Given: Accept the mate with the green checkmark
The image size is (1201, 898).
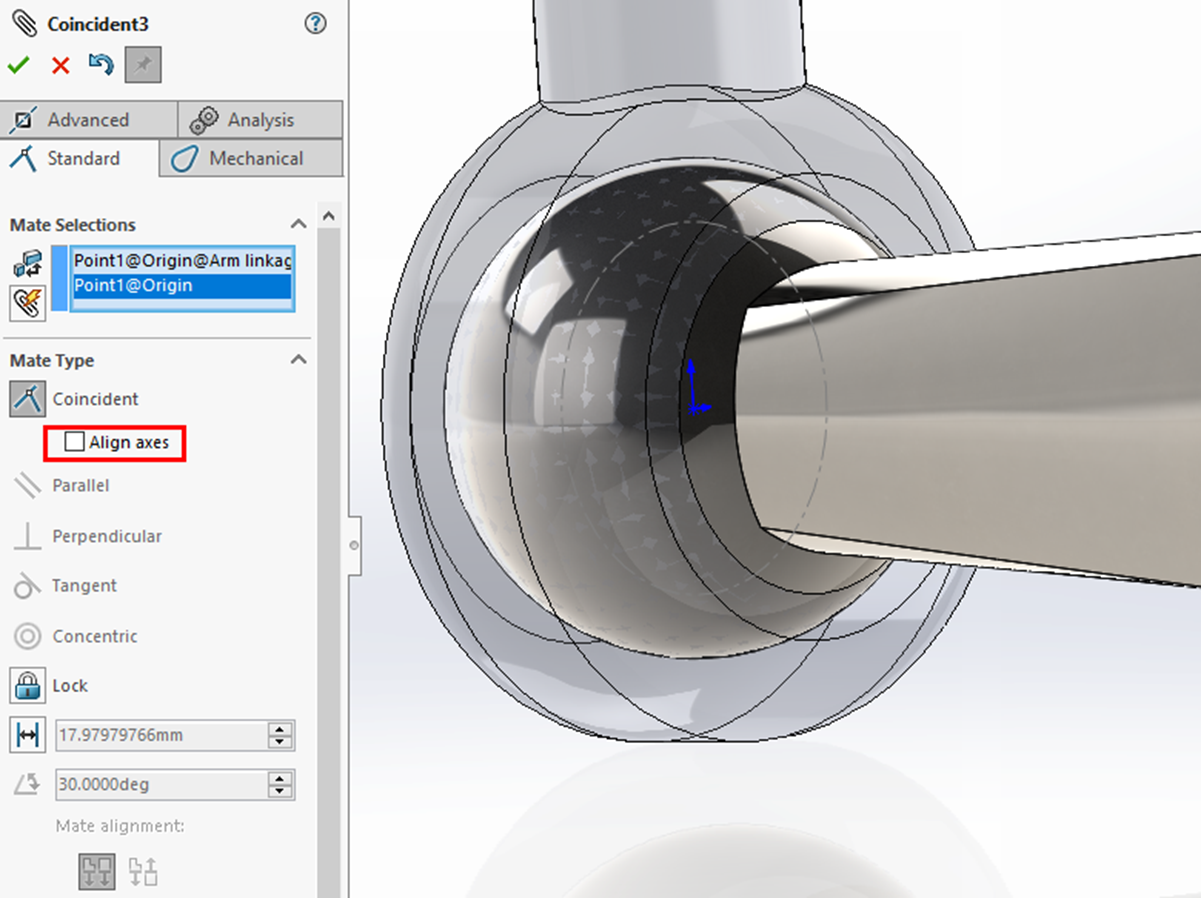Looking at the screenshot, I should (x=19, y=64).
